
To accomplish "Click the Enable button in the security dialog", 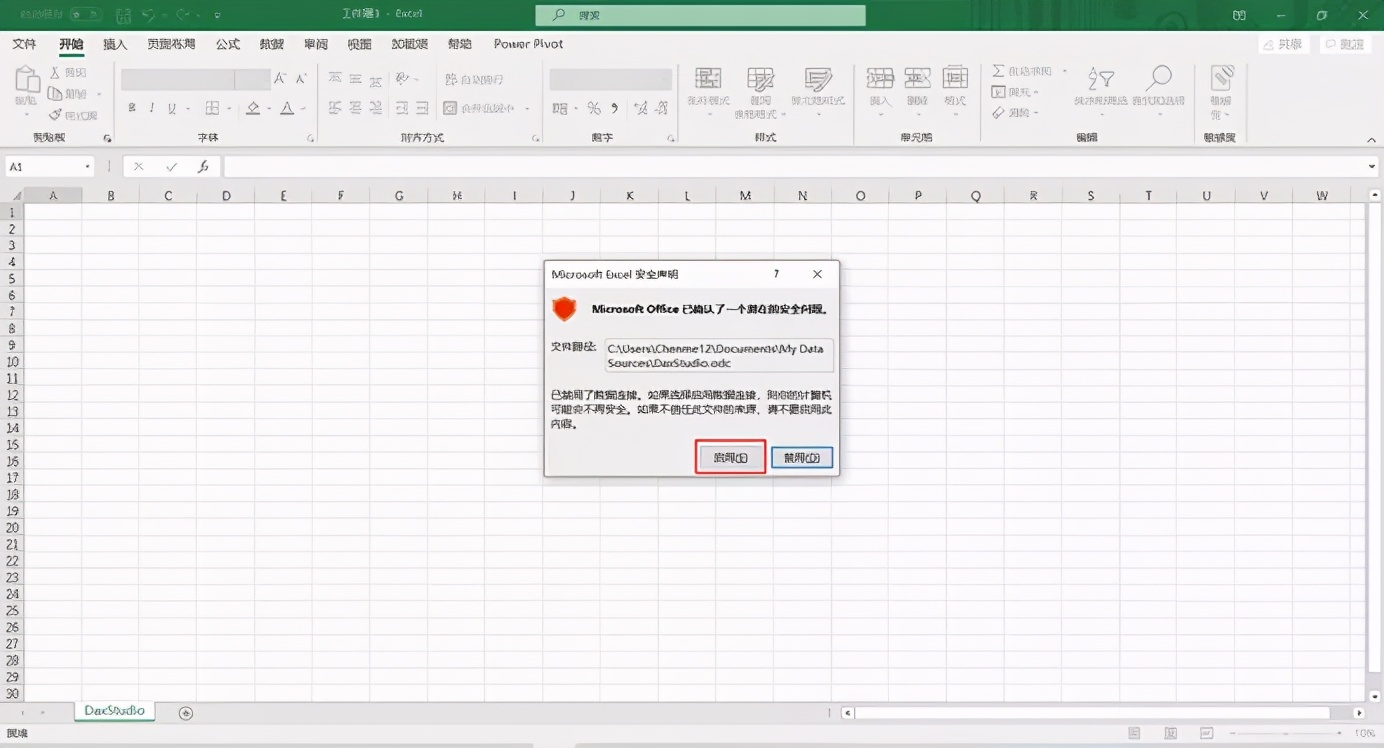I will coord(730,457).
